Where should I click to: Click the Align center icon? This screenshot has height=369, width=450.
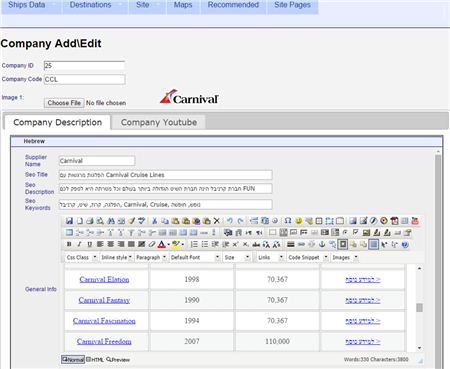[x=110, y=244]
